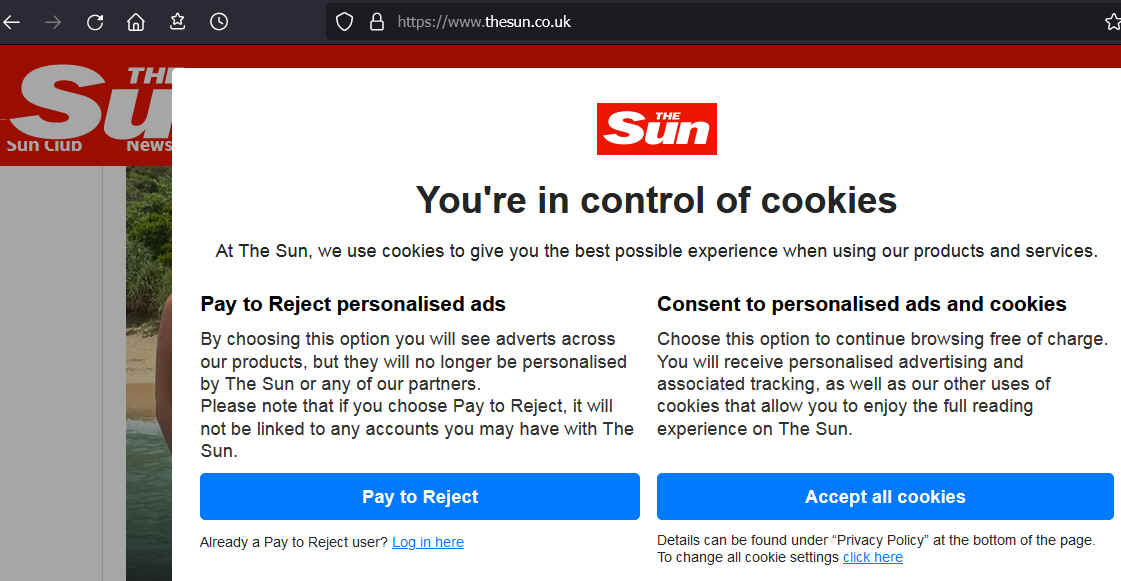1121x581 pixels.
Task: Open browsing history clock icon
Action: click(219, 22)
